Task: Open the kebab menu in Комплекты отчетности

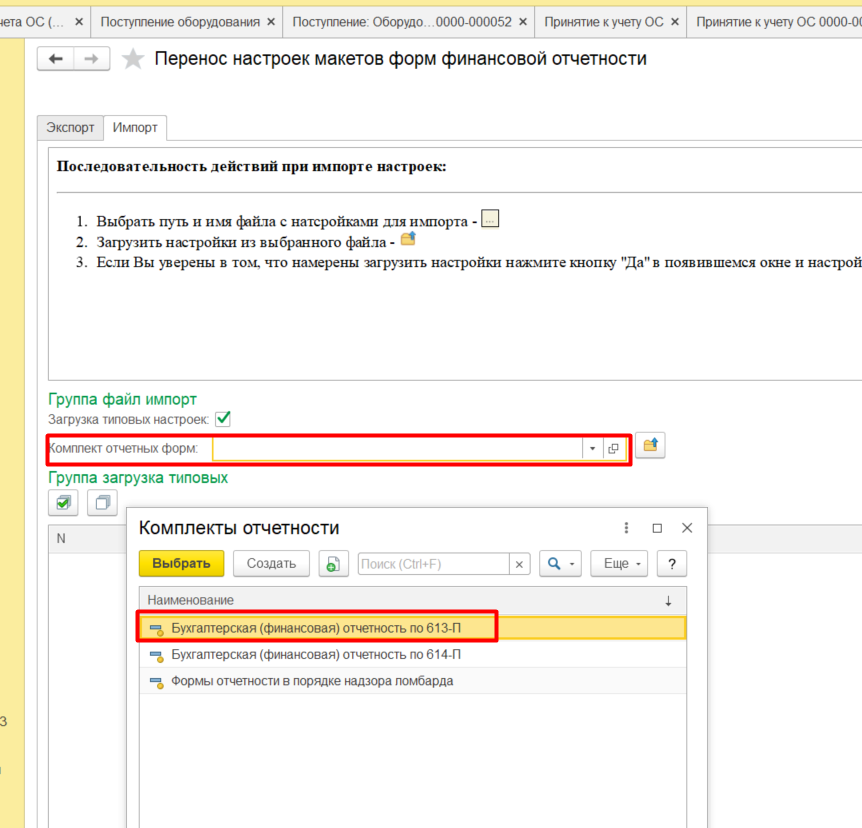Action: [627, 528]
